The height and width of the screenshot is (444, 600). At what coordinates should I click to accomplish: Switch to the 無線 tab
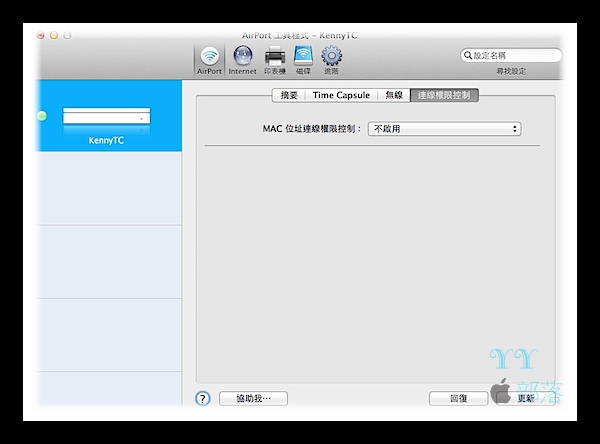[x=394, y=95]
